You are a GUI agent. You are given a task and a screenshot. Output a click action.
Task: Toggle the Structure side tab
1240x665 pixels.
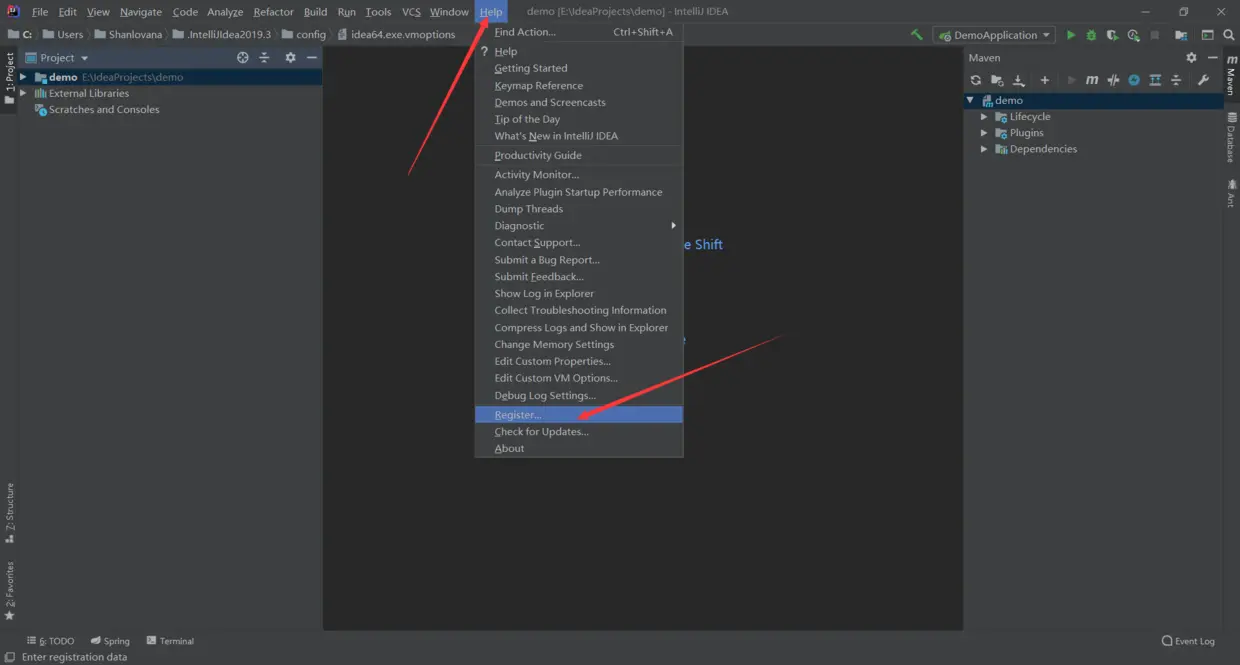[9, 513]
